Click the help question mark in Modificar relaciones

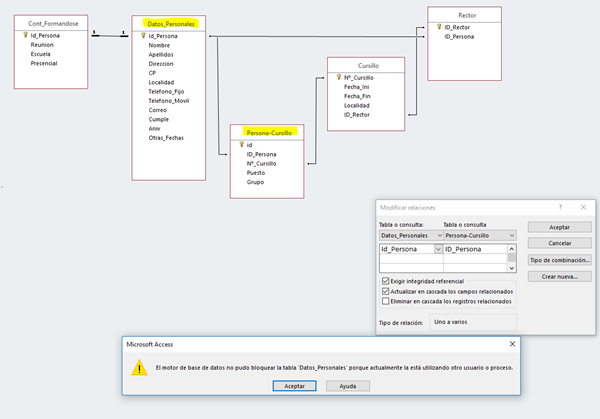pos(559,206)
